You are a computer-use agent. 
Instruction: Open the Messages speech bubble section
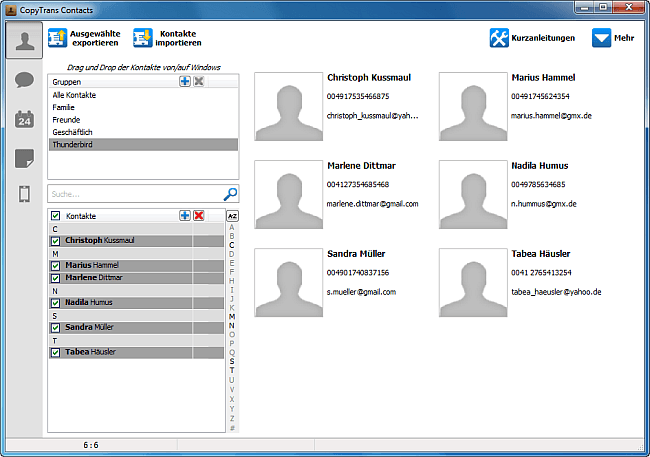pos(24,80)
